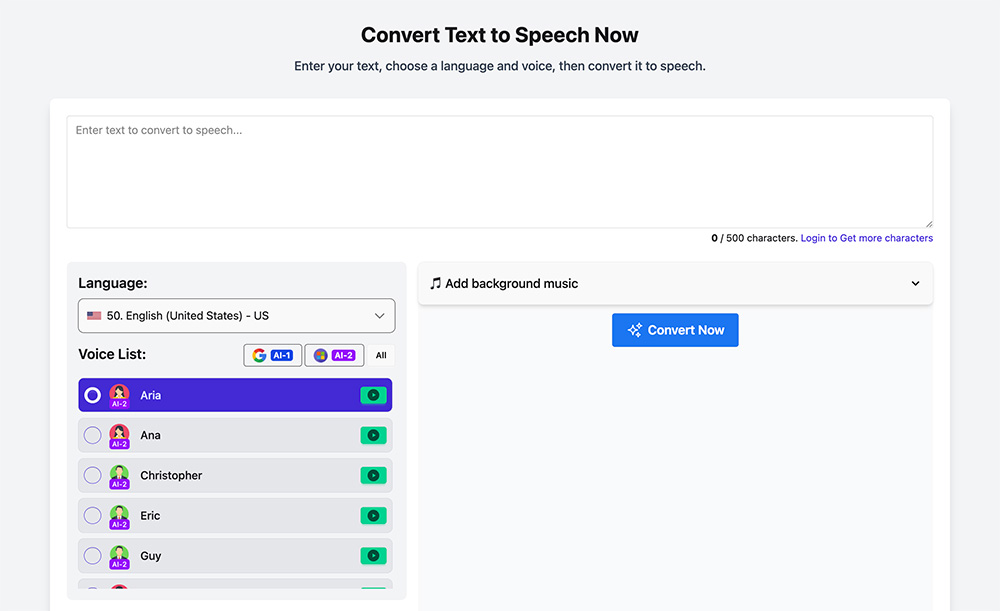Select the Christopher radio button
The width and height of the screenshot is (1000, 611).
92,476
